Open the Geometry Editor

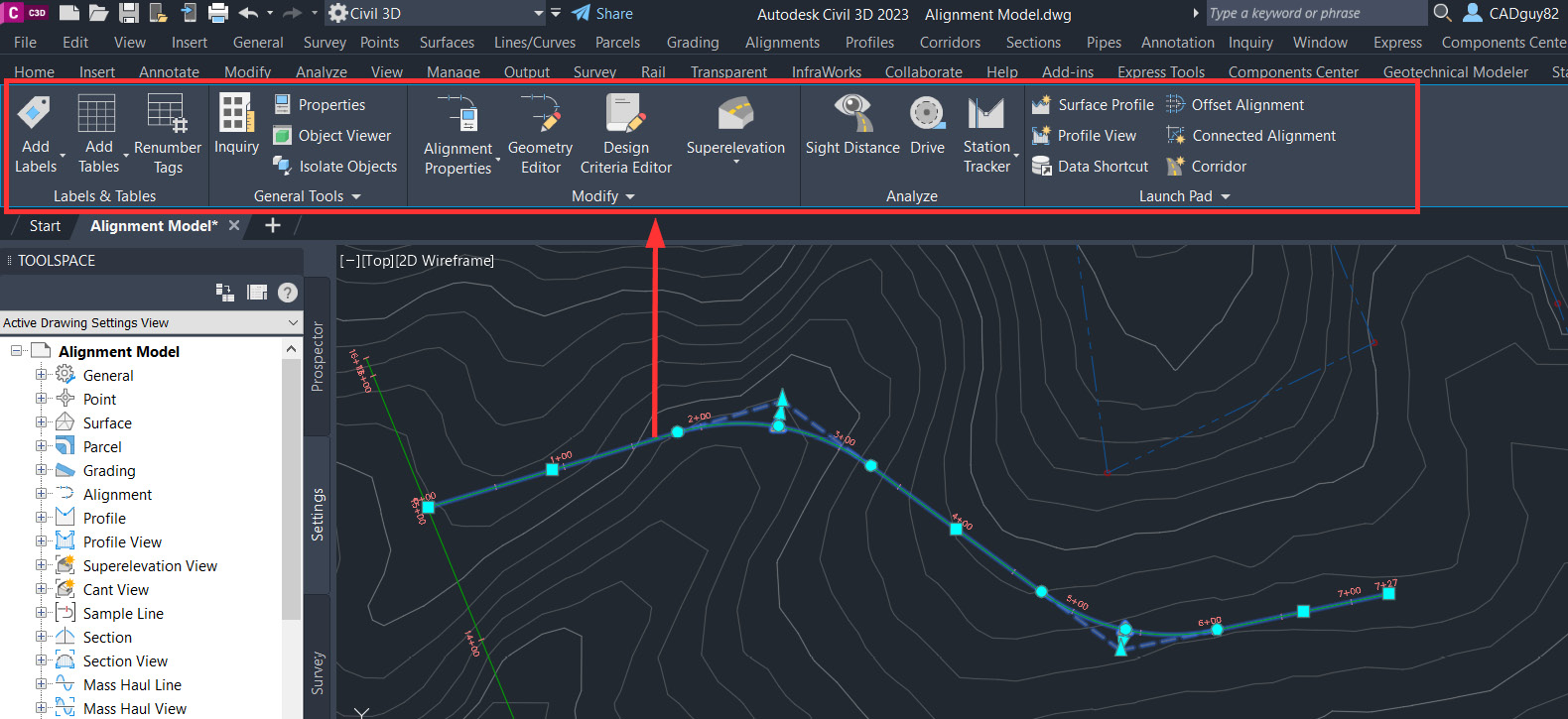[540, 135]
